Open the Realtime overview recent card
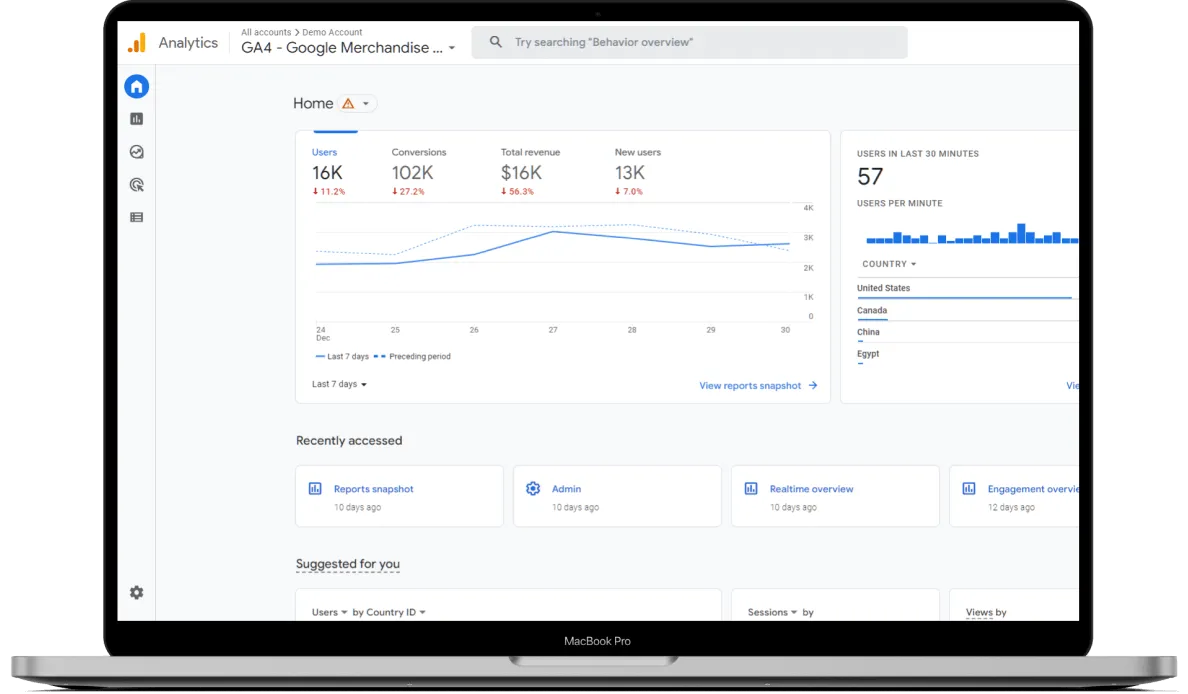This screenshot has height=694, width=1188. (835, 496)
